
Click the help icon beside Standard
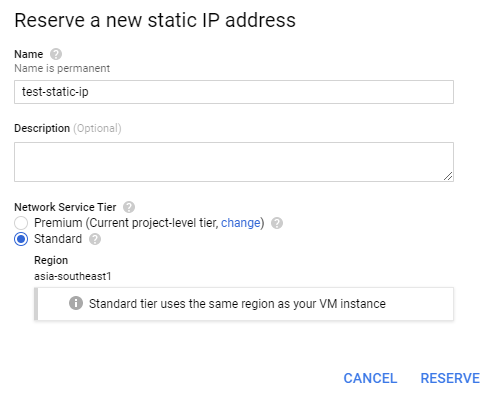pyautogui.click(x=95, y=239)
